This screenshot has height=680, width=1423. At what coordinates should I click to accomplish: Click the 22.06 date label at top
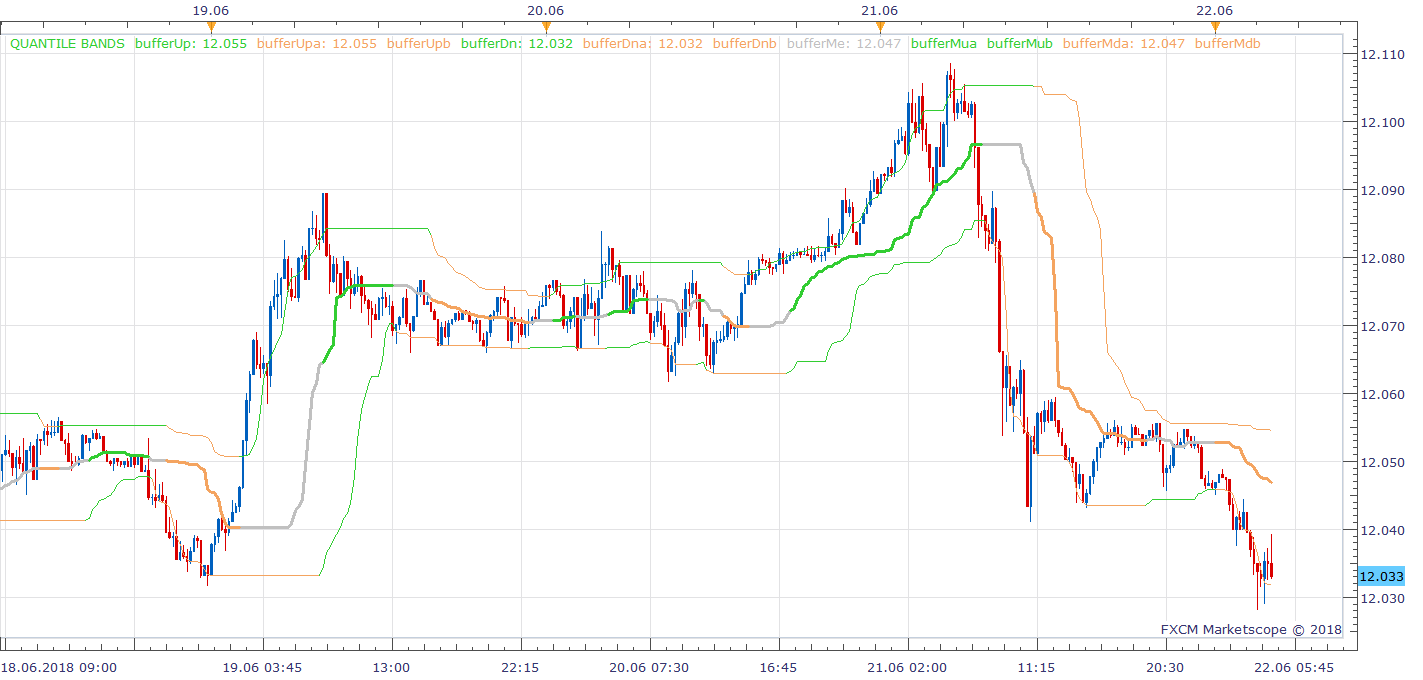1214,10
